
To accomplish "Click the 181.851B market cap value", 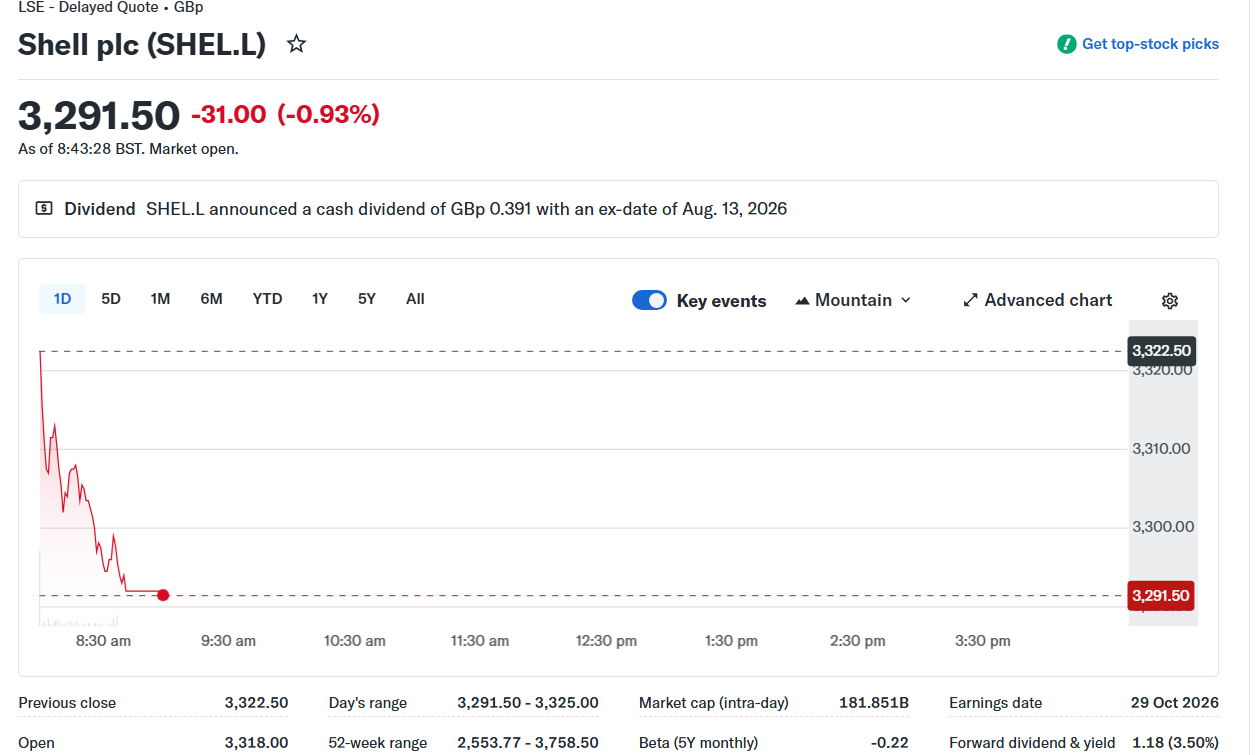I will coord(874,703).
